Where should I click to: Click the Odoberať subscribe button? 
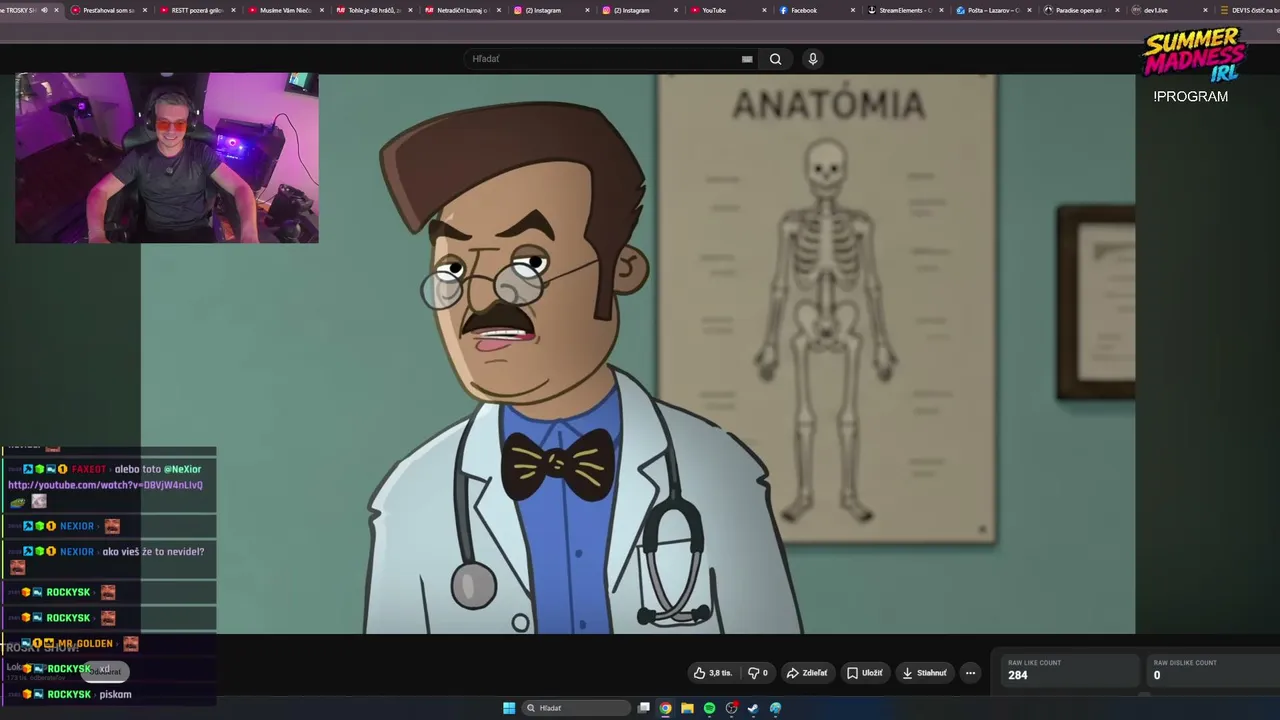pos(105,671)
